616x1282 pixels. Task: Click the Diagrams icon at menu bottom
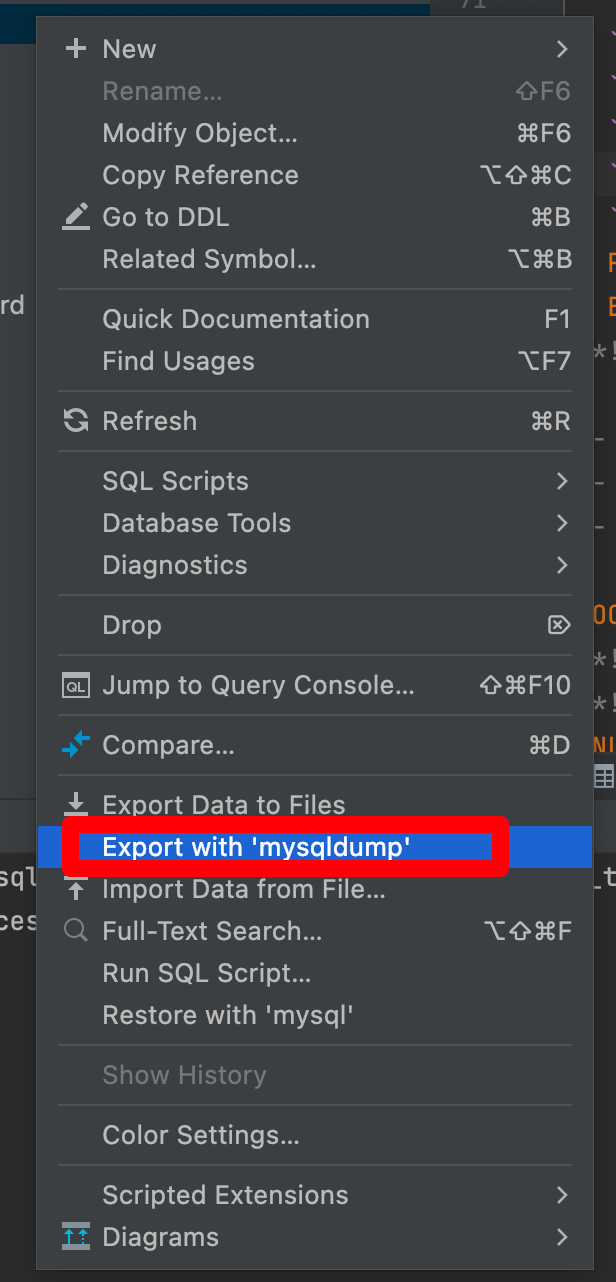click(x=75, y=1237)
